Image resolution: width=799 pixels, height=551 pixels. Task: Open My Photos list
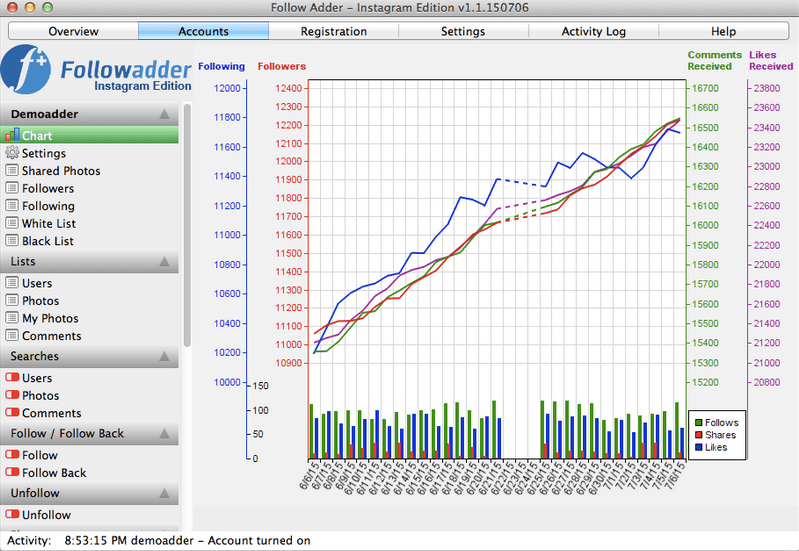(89, 318)
